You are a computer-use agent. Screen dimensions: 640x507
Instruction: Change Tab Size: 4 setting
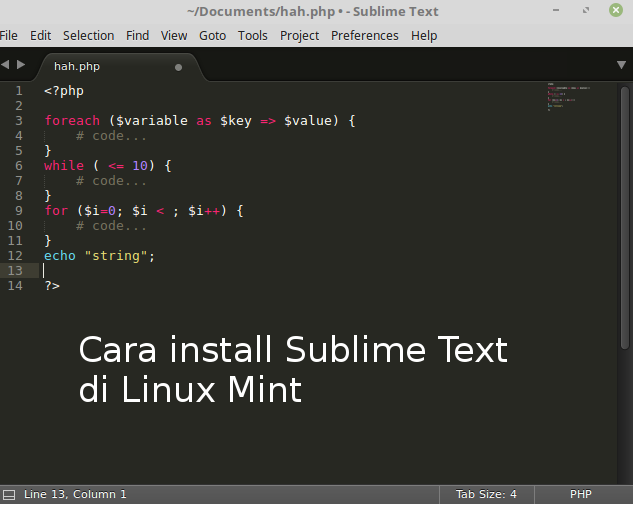[x=486, y=494]
